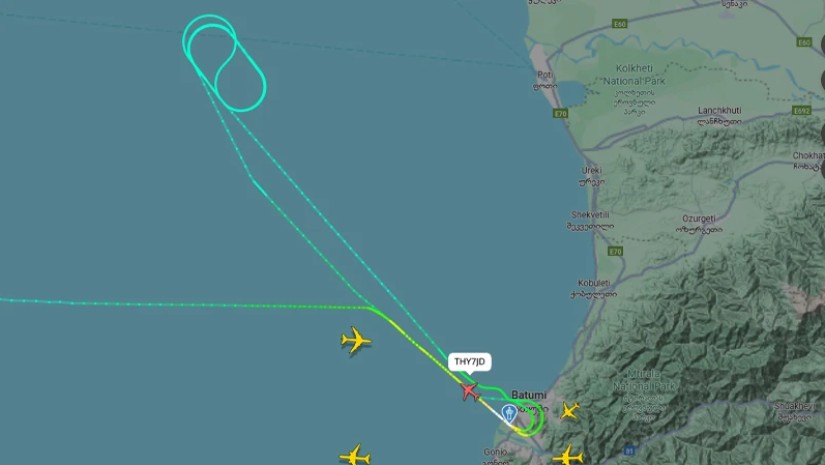This screenshot has width=825, height=465.
Task: Click the Kolkheti National Park label
Action: pyautogui.click(x=634, y=75)
